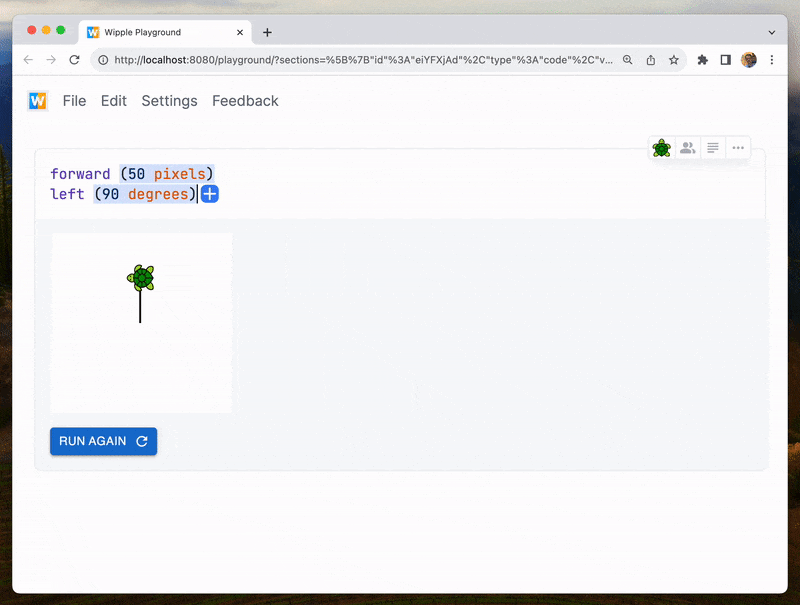The image size is (800, 605).
Task: Click the '50' value in code
Action: click(136, 174)
